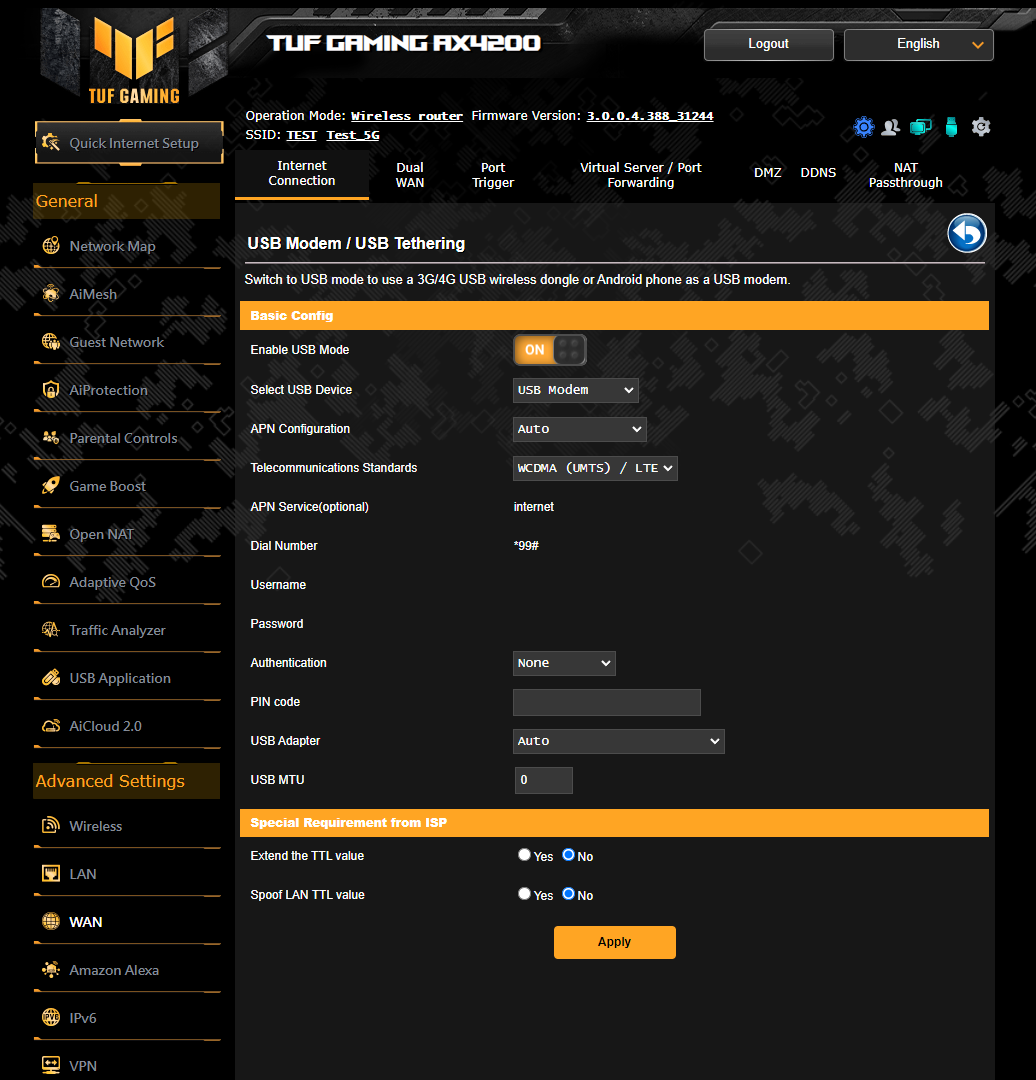Click the AiCloud 2.0 cloud icon

coord(51,726)
